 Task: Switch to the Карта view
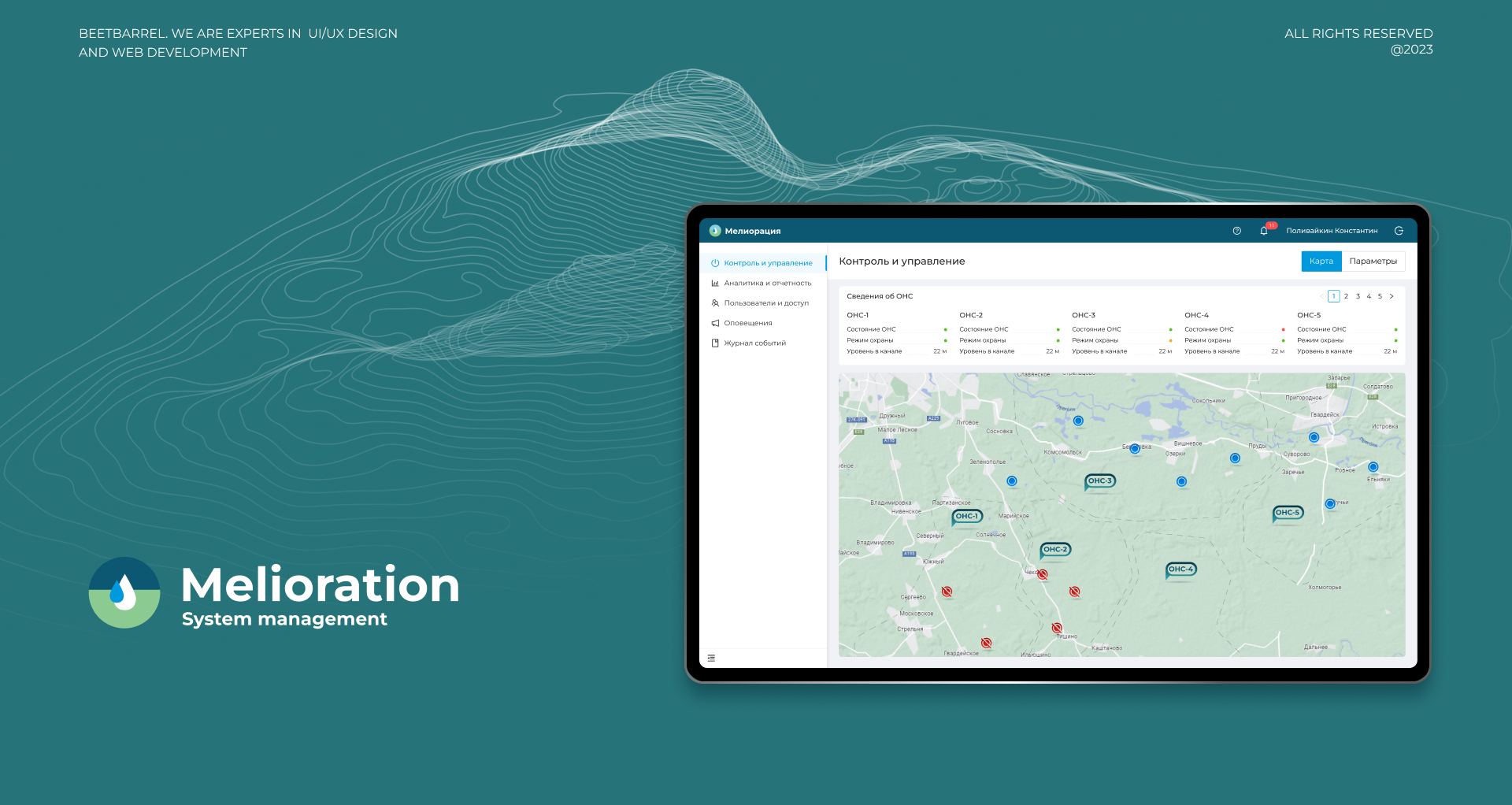pos(1321,262)
